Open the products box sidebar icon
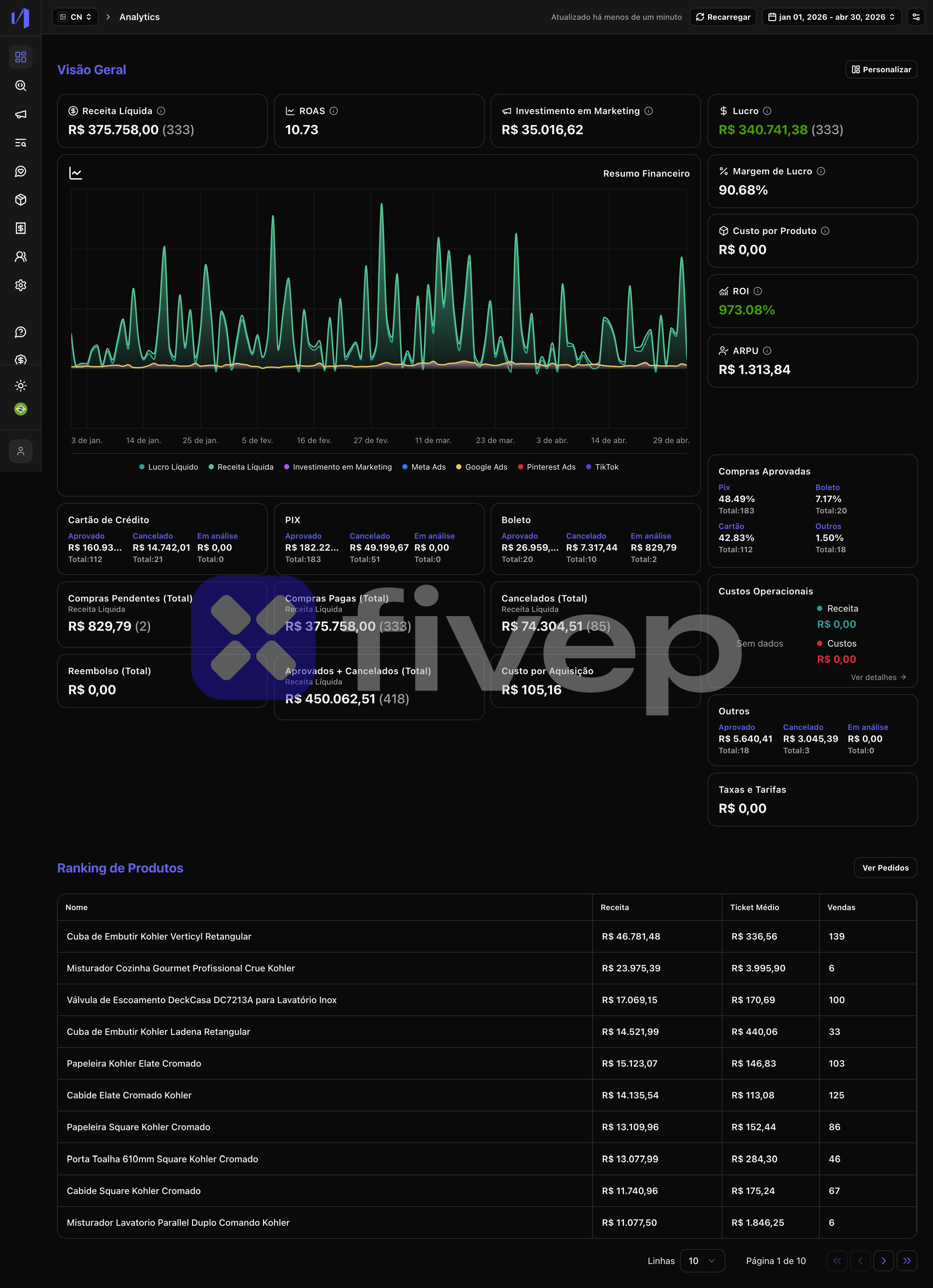933x1288 pixels. [x=20, y=199]
